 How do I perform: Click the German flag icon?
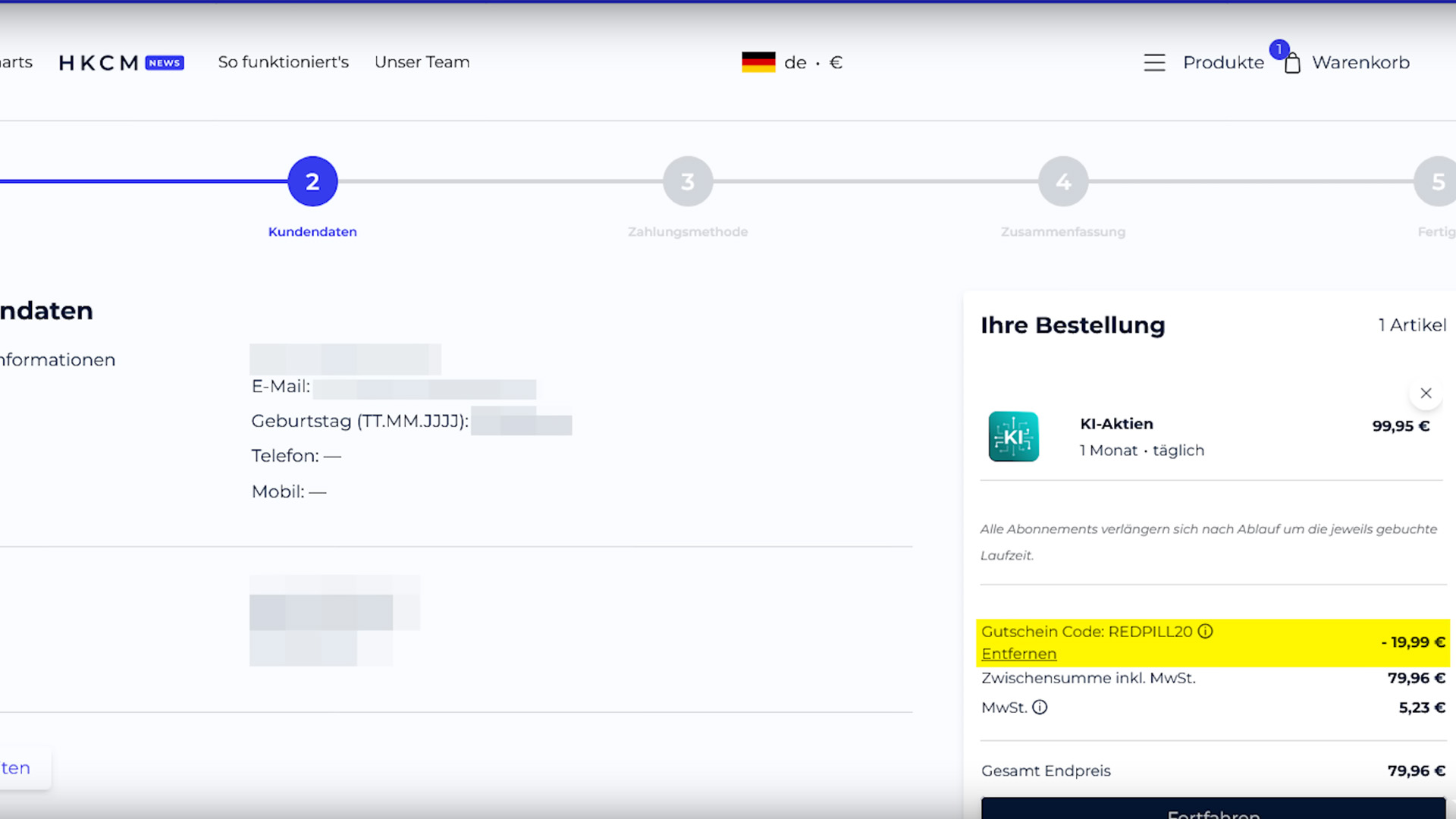(758, 62)
